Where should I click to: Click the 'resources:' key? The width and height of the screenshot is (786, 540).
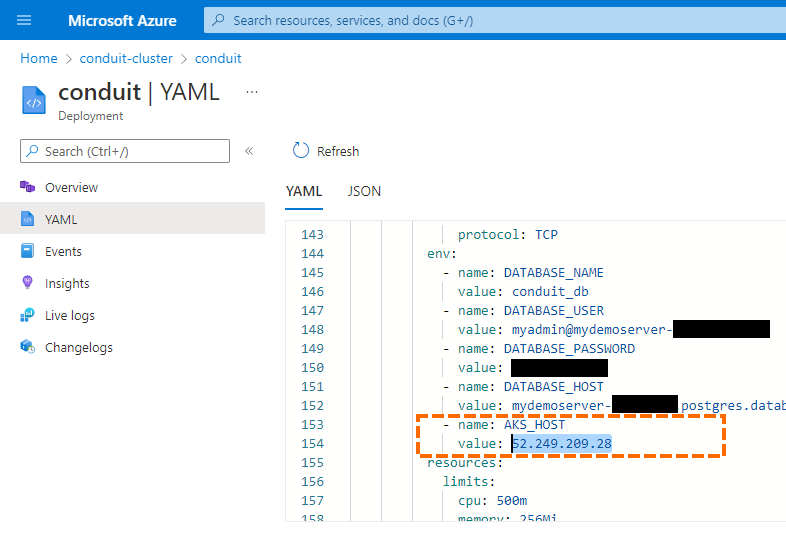coord(465,463)
